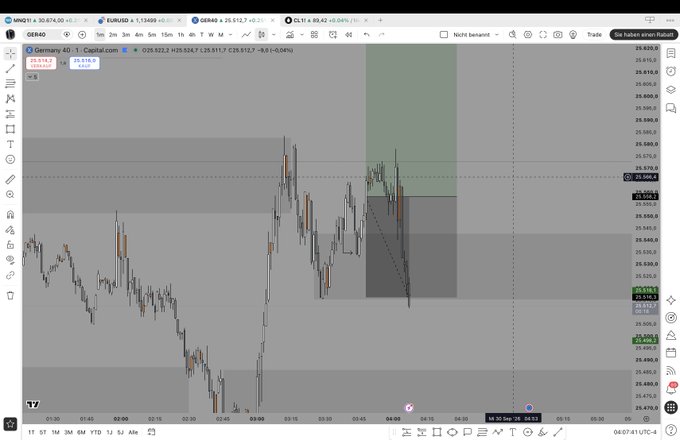680x440 pixels.
Task: Select the 4h timeframe
Action: (x=192, y=35)
